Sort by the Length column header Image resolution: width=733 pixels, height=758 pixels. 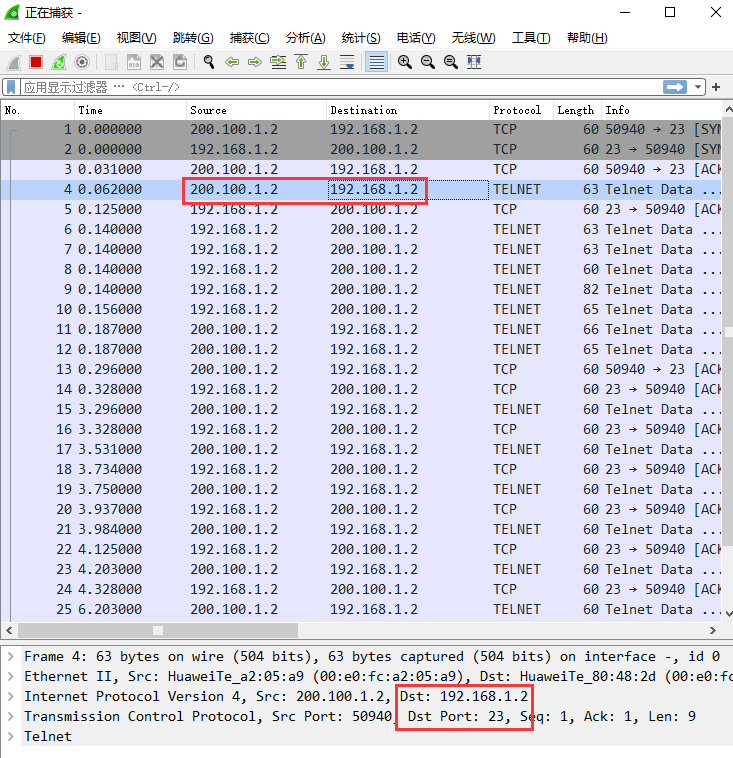point(577,110)
